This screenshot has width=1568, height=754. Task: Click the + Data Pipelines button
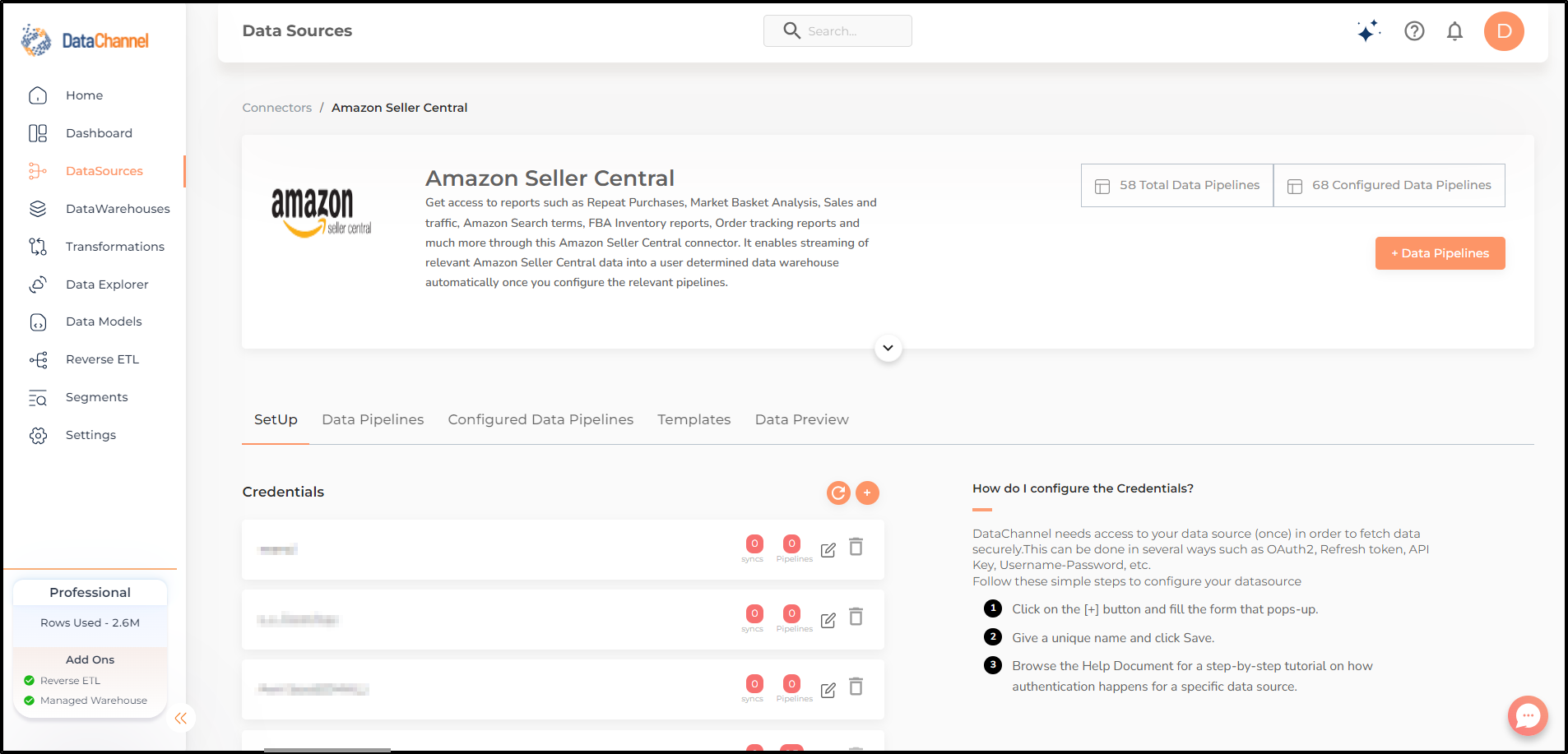[1440, 253]
